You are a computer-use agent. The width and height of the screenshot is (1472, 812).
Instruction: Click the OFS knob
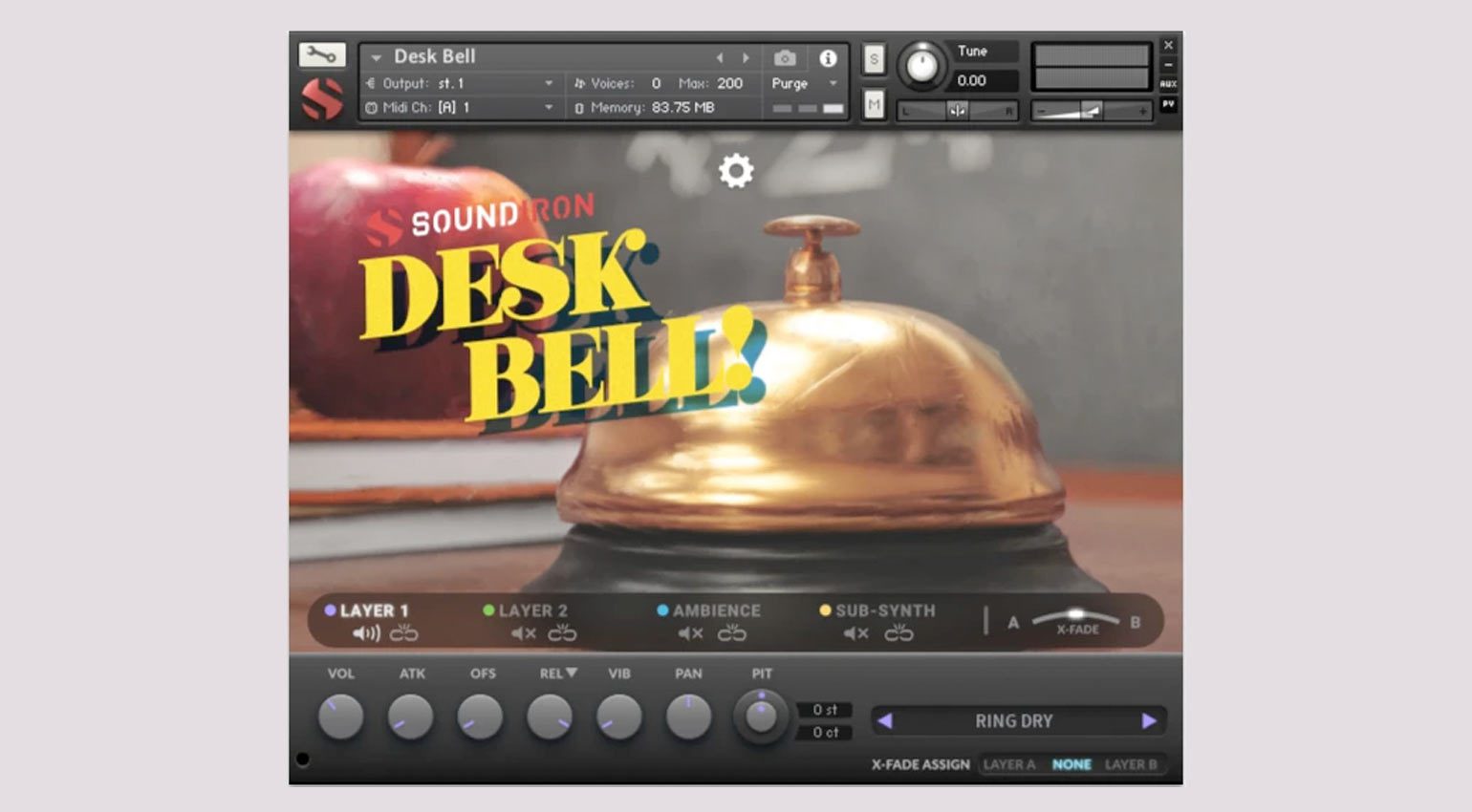(480, 717)
